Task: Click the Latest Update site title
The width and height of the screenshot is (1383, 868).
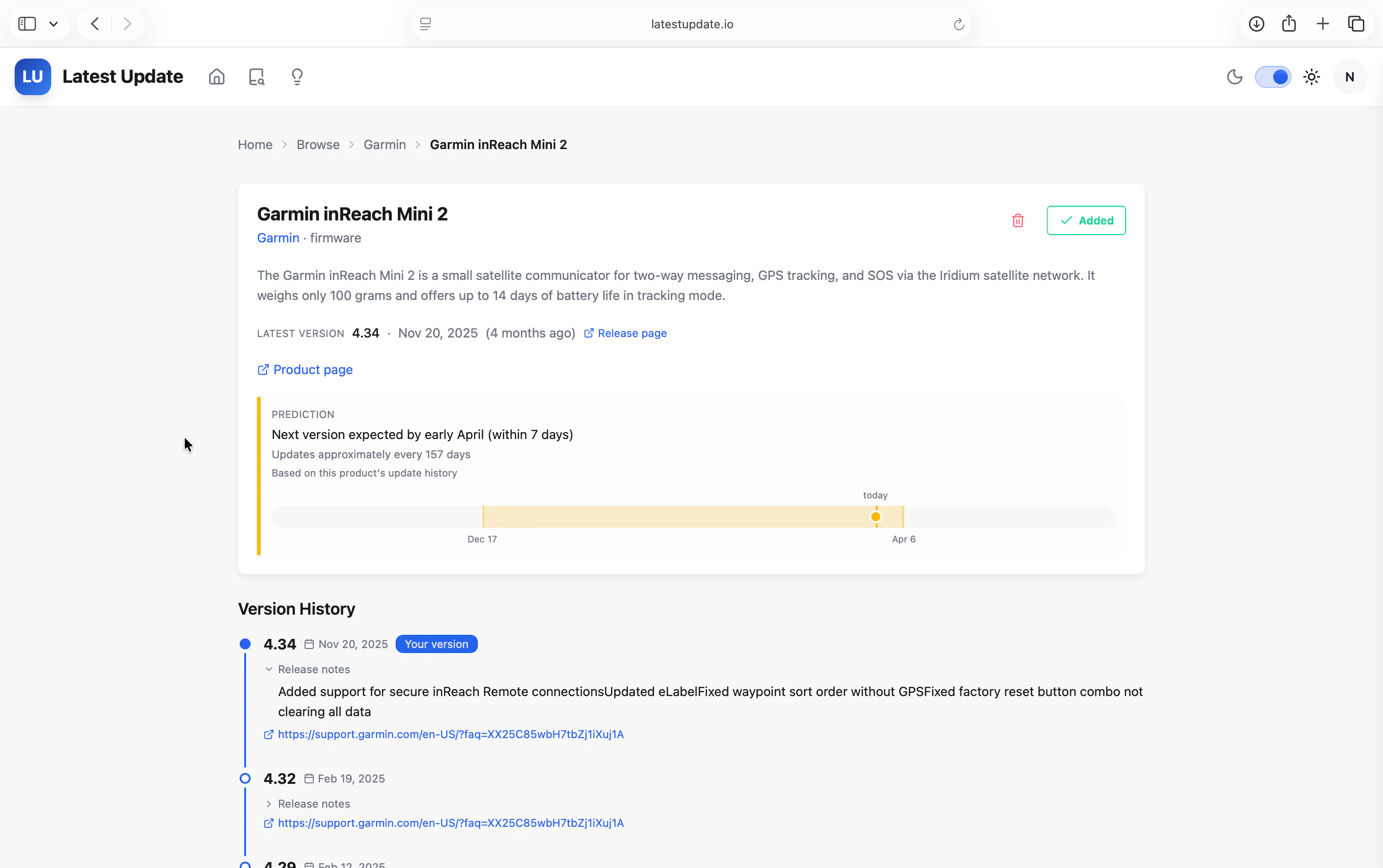Action: point(122,76)
